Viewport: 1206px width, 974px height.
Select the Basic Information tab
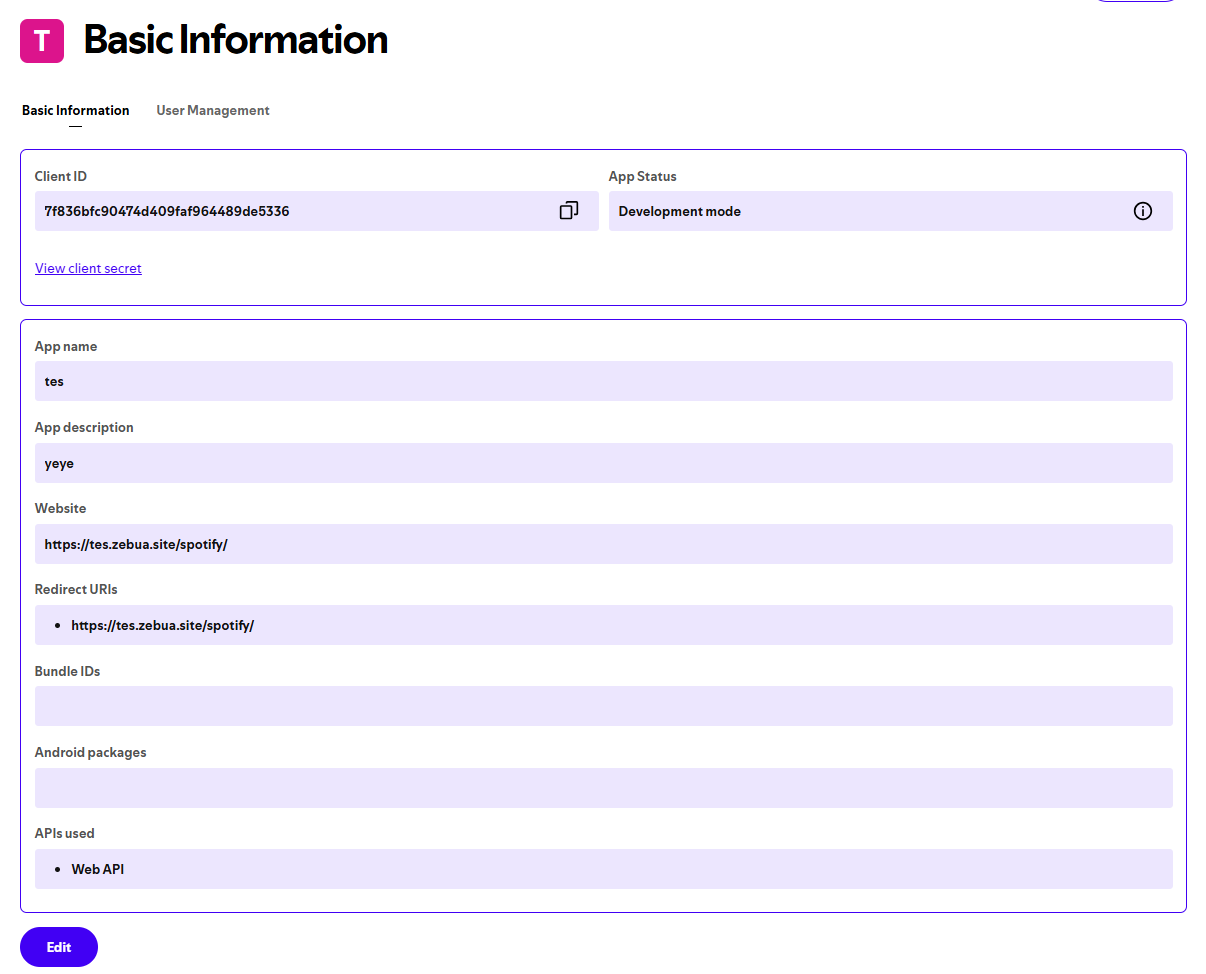(76, 111)
